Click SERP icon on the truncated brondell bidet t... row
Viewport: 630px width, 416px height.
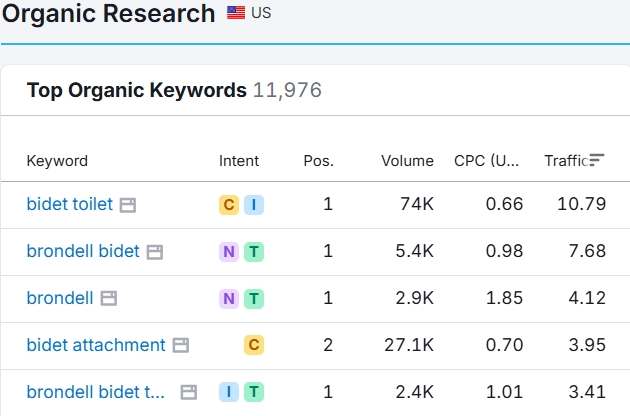click(x=188, y=392)
